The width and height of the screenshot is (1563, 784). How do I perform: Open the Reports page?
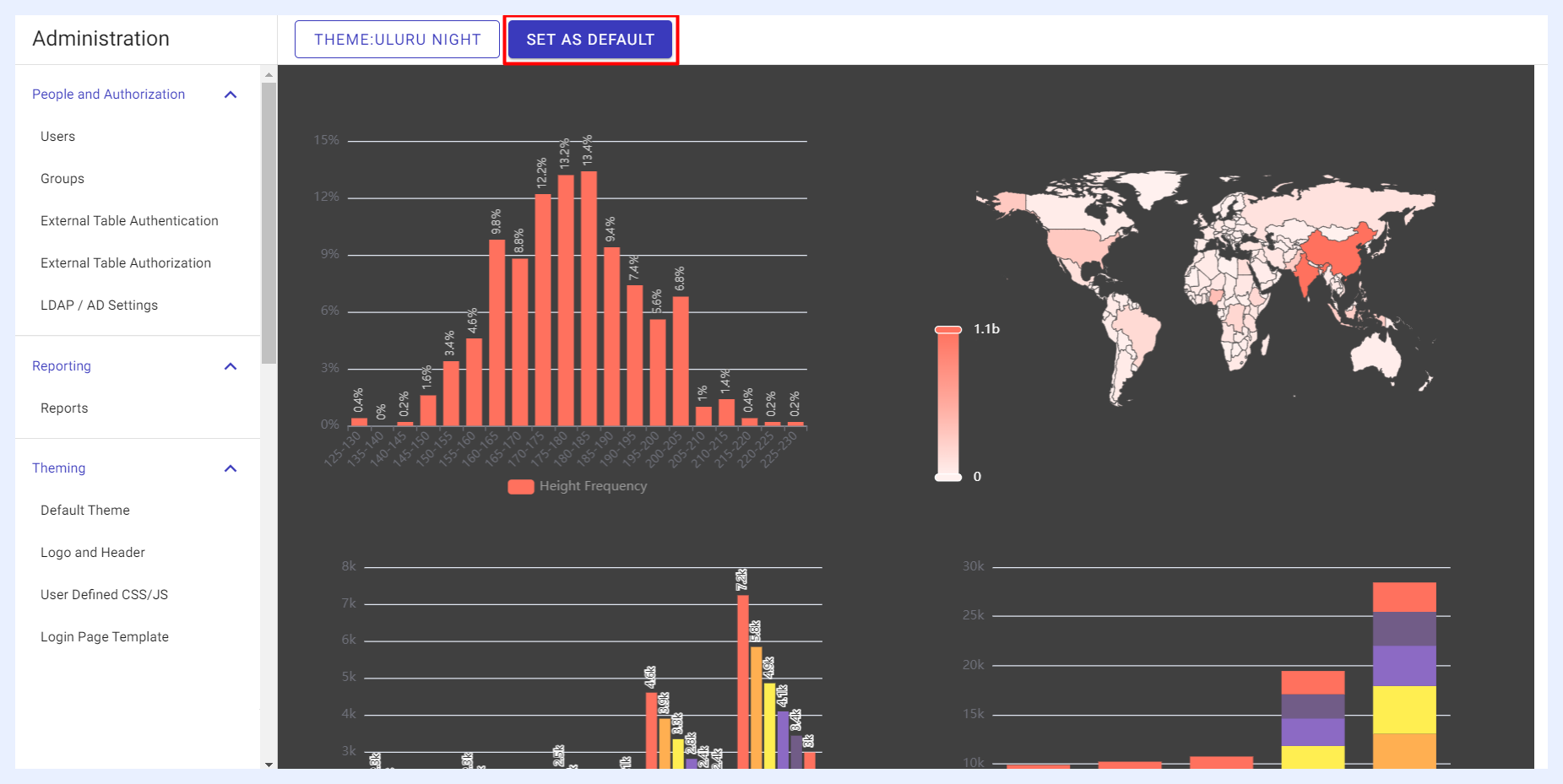(x=64, y=408)
